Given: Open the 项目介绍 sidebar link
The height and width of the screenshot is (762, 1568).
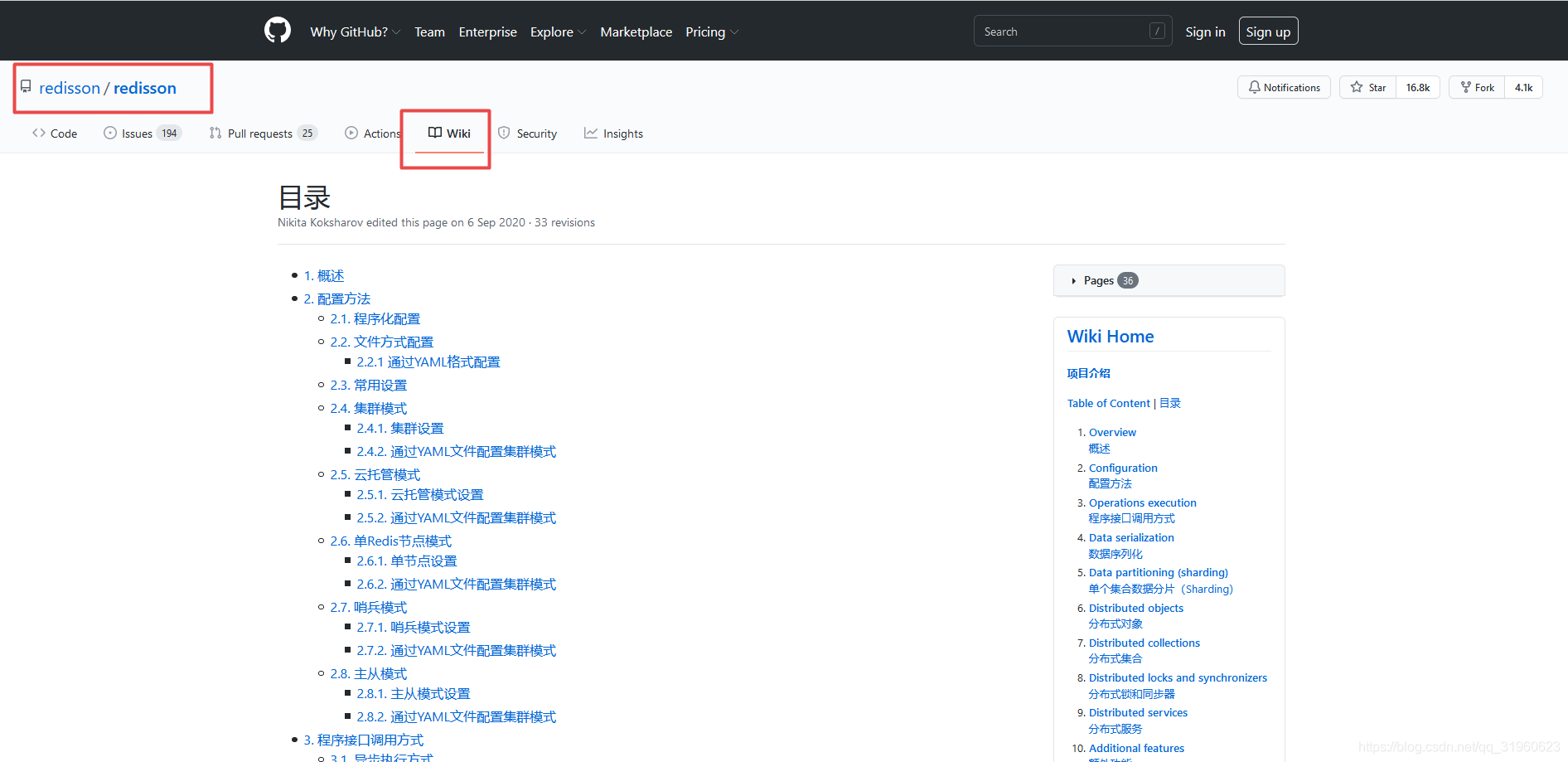Looking at the screenshot, I should coord(1089,373).
